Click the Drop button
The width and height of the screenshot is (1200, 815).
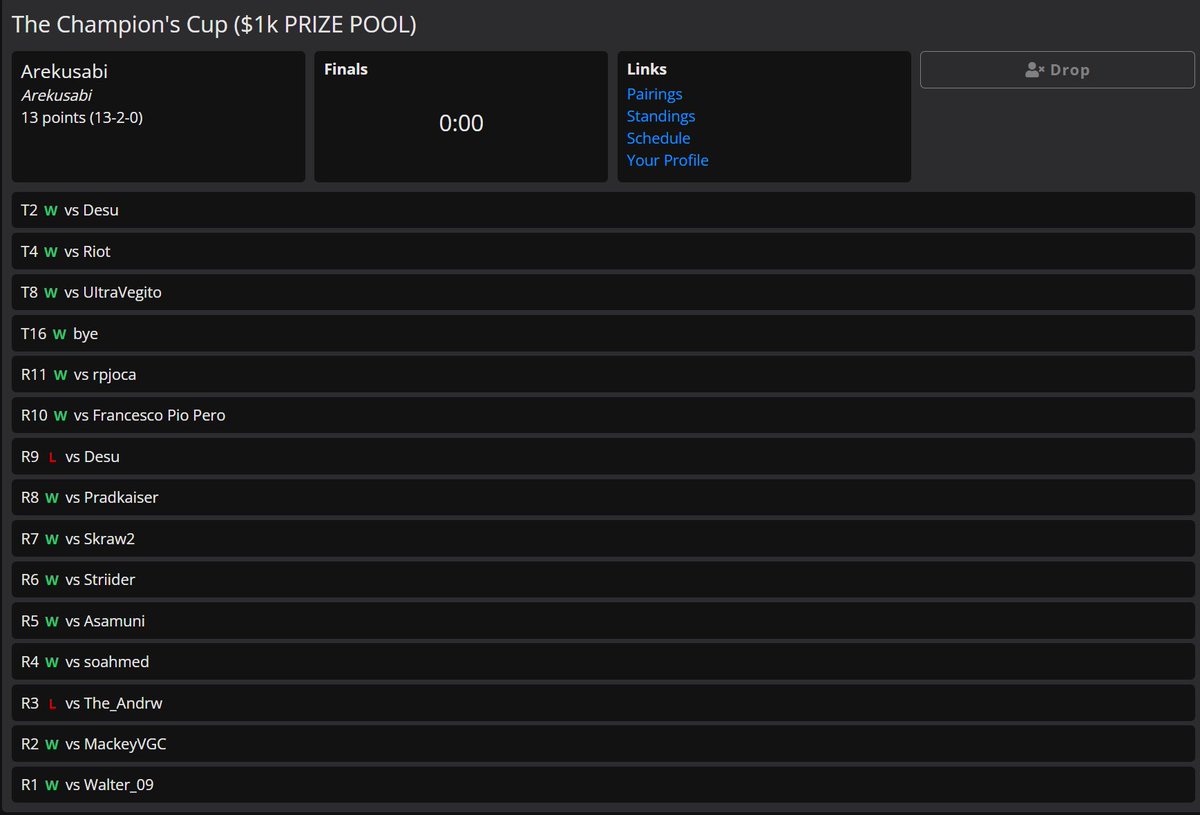click(x=1057, y=70)
